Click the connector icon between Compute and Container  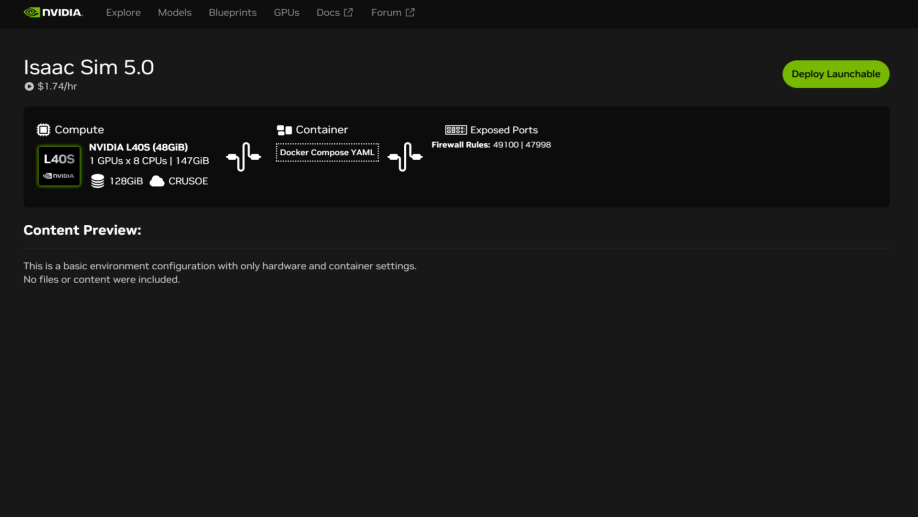(x=244, y=157)
